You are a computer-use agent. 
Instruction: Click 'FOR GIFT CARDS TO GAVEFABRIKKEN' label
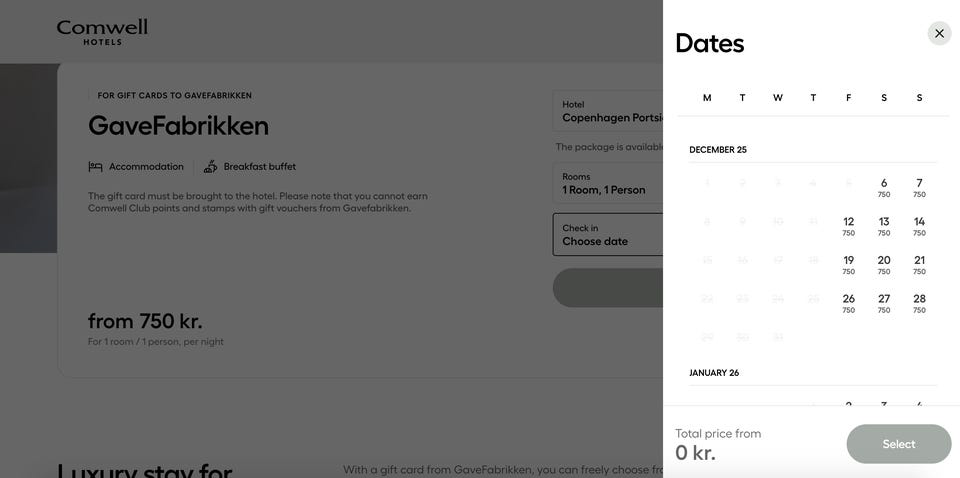click(x=174, y=95)
